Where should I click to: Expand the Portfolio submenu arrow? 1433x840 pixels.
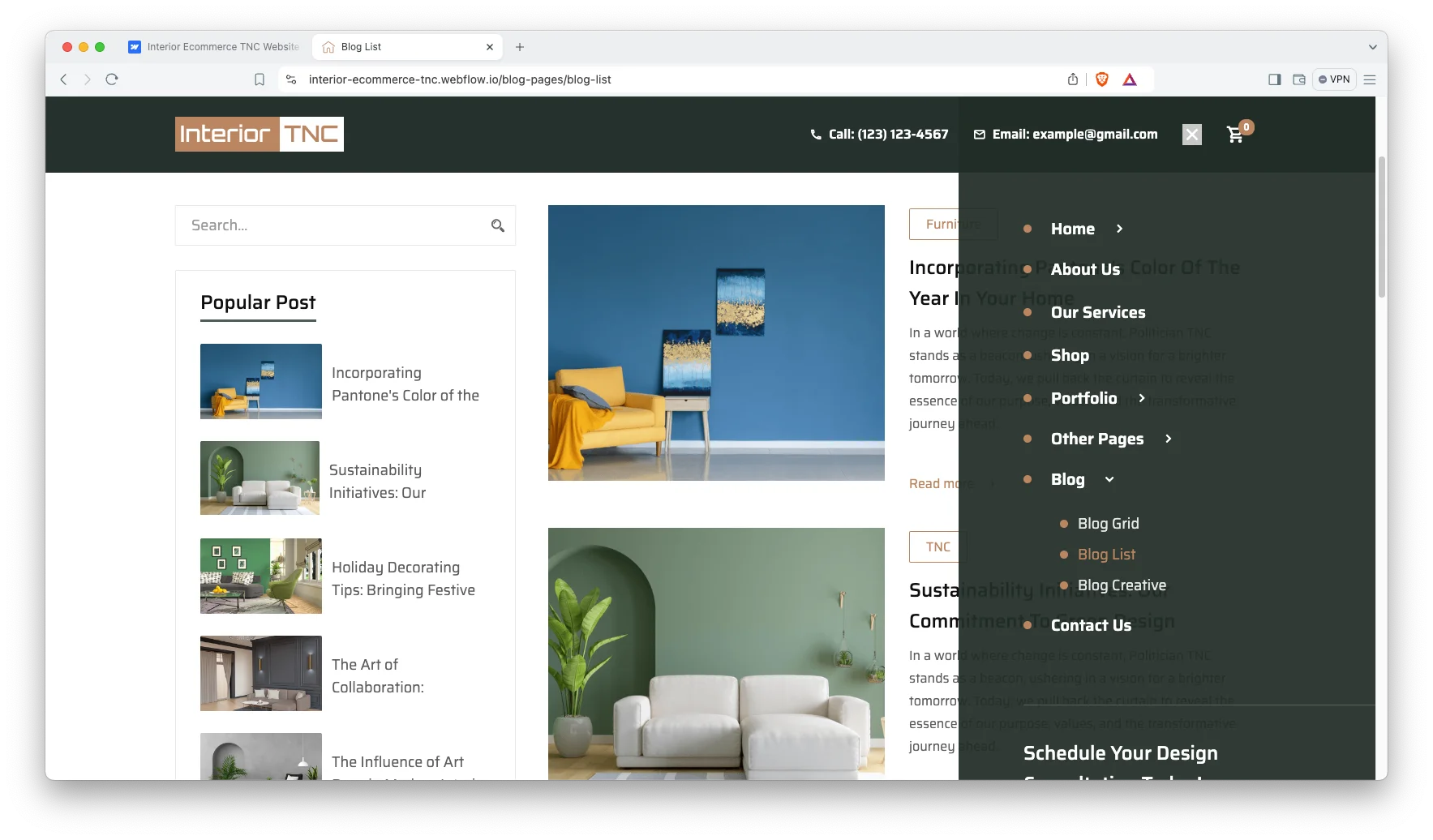[x=1142, y=398]
